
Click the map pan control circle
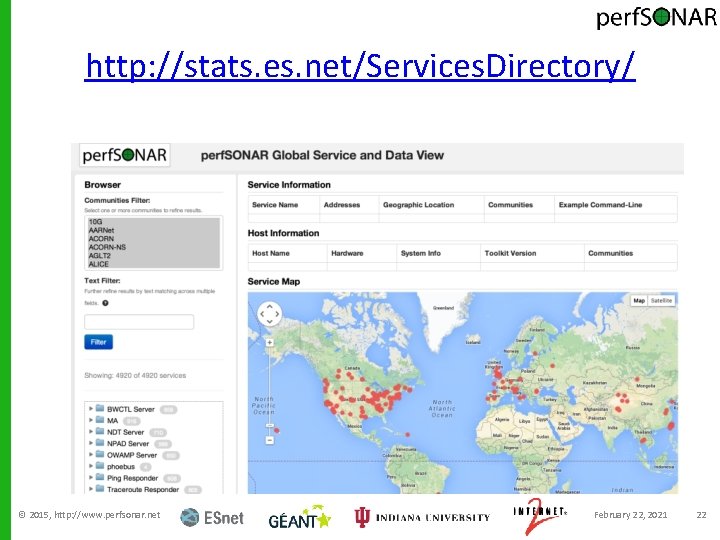point(270,314)
